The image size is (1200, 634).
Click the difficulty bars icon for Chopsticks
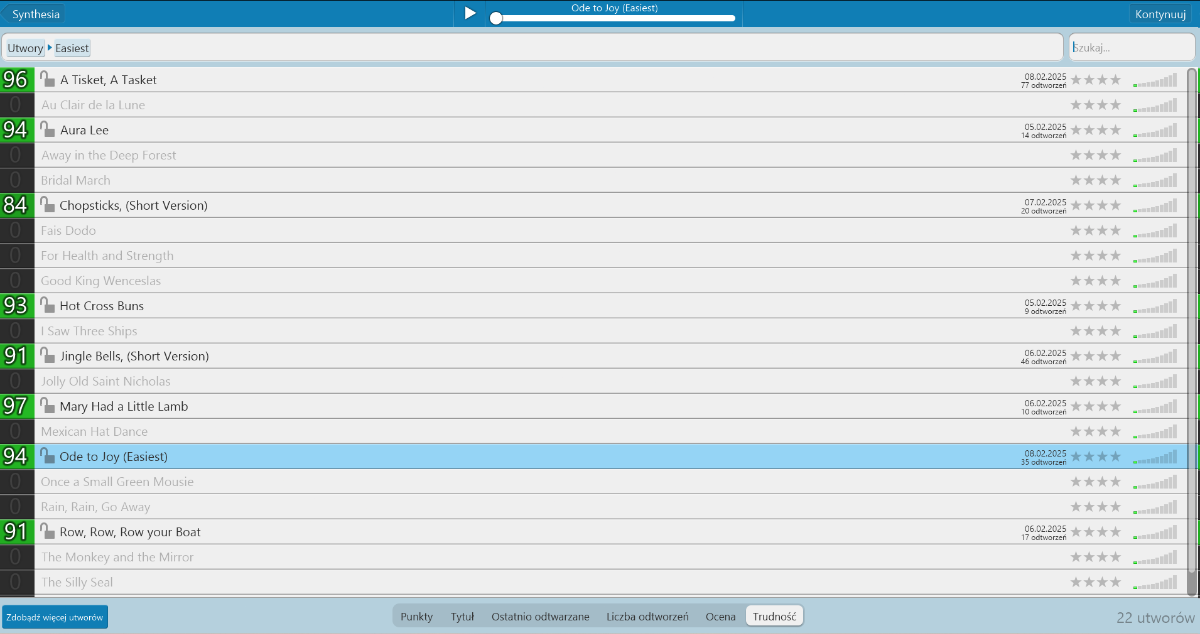tap(1155, 205)
